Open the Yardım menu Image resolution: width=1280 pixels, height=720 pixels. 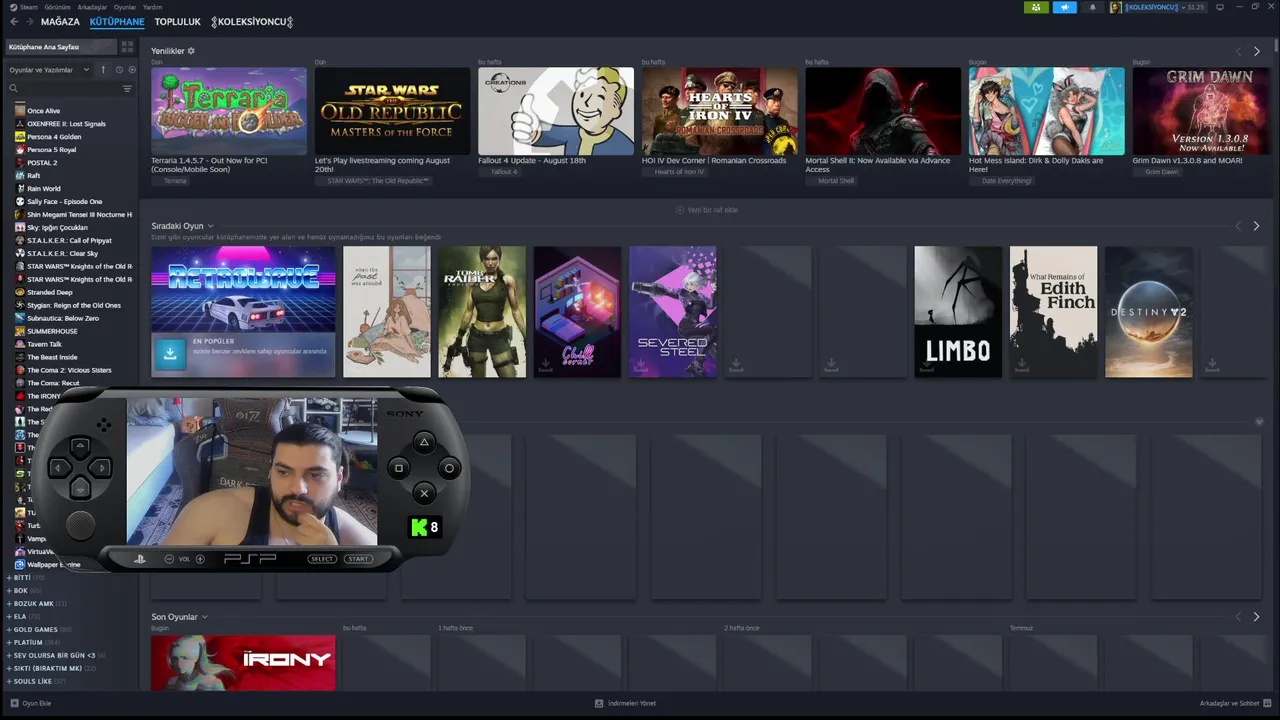(x=152, y=7)
